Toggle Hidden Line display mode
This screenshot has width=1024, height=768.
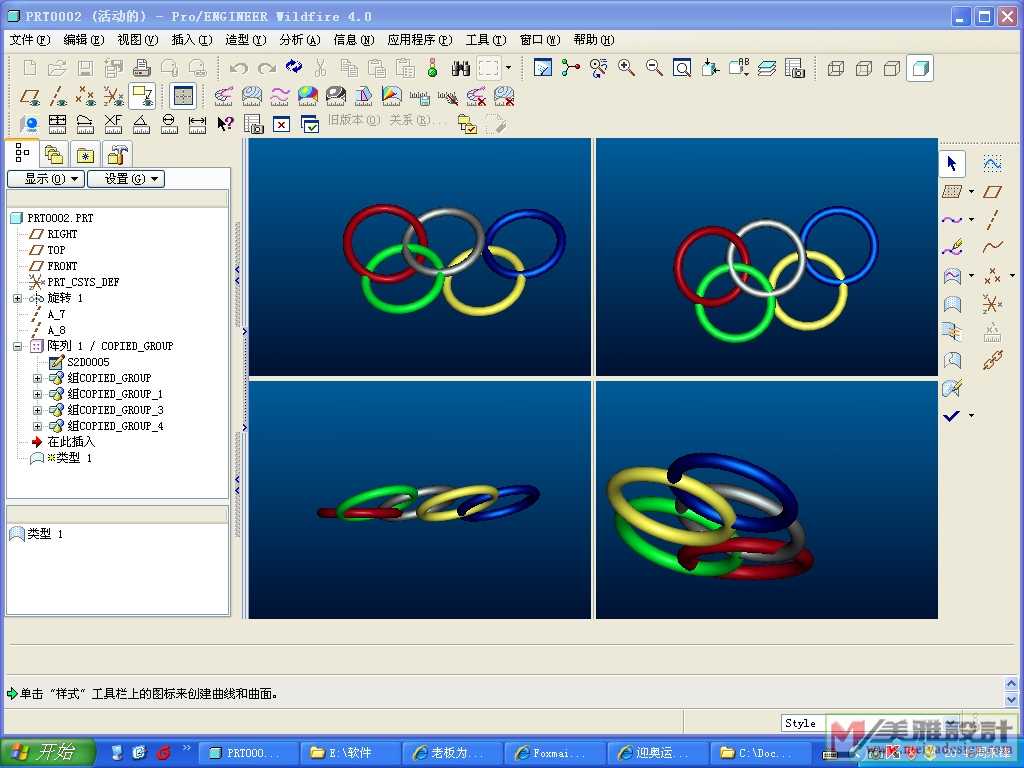[864, 68]
